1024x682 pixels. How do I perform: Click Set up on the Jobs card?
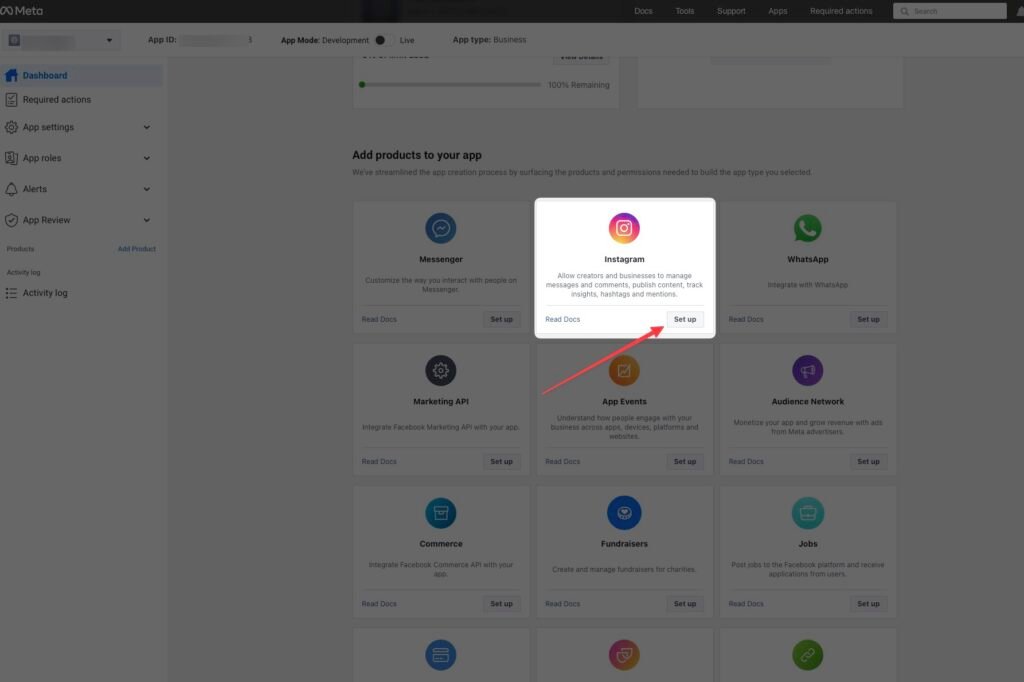pyautogui.click(x=869, y=604)
